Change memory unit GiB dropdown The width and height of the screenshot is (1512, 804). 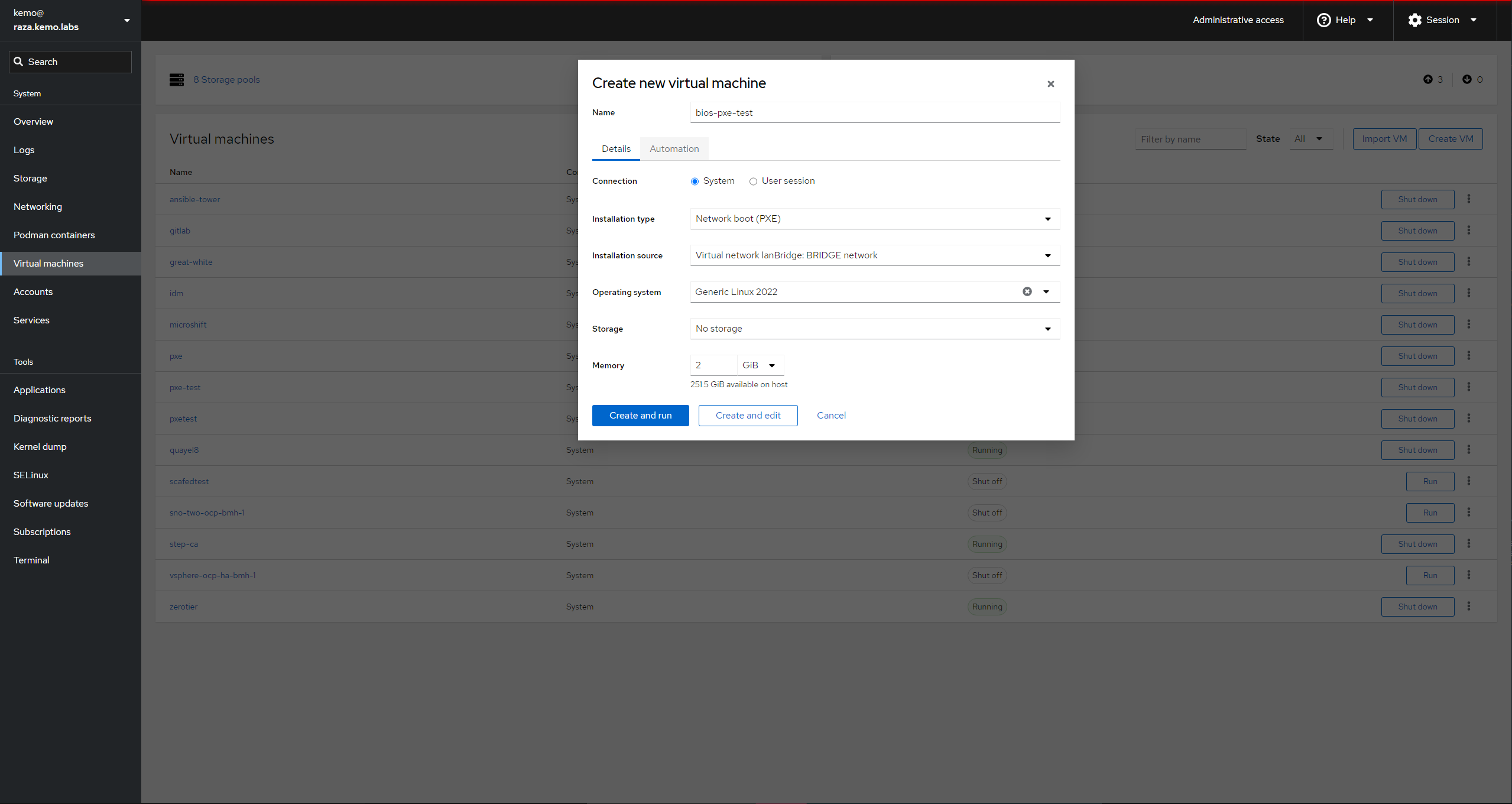click(x=760, y=365)
